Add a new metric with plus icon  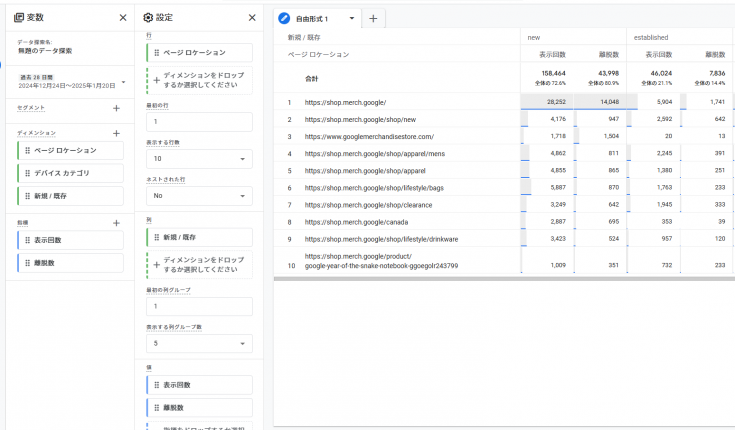(116, 223)
